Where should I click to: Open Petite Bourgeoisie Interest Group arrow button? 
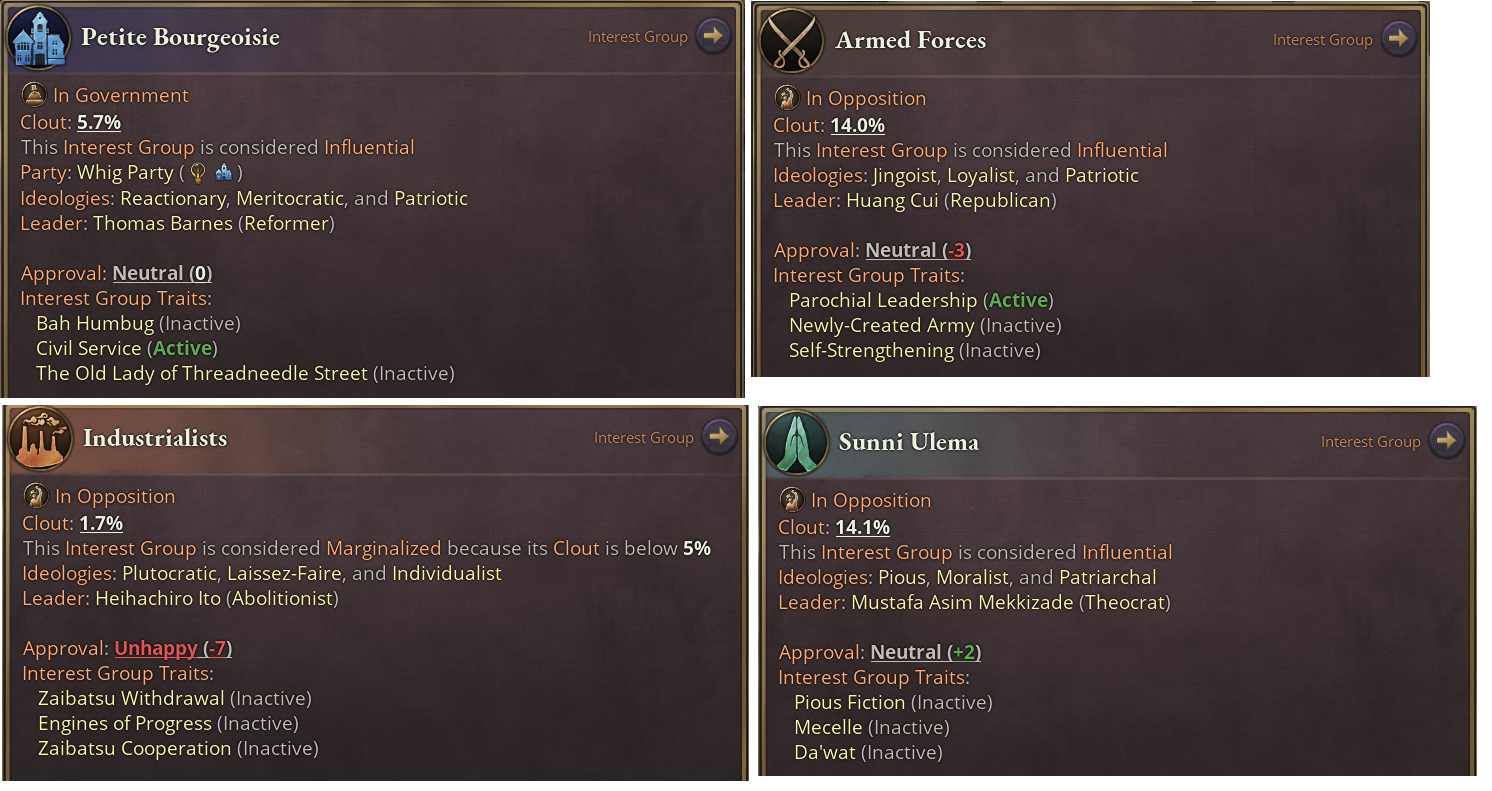pyautogui.click(x=714, y=36)
